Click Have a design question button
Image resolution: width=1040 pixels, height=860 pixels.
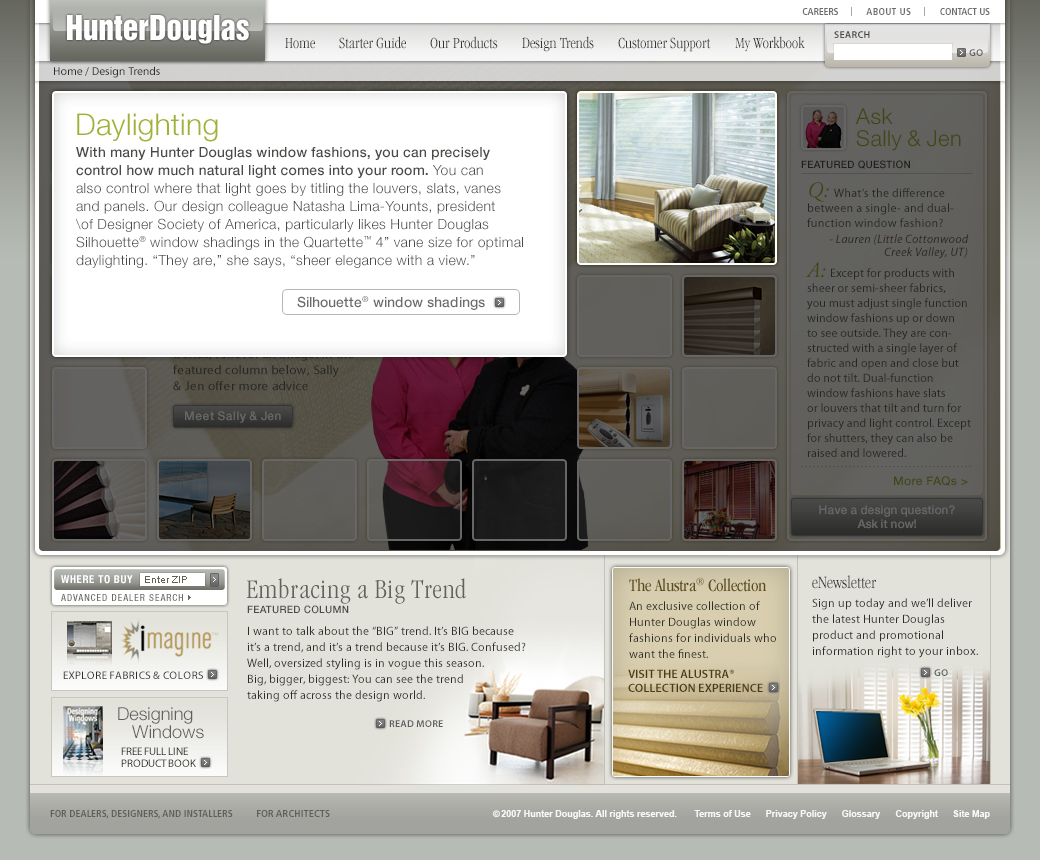coord(886,517)
